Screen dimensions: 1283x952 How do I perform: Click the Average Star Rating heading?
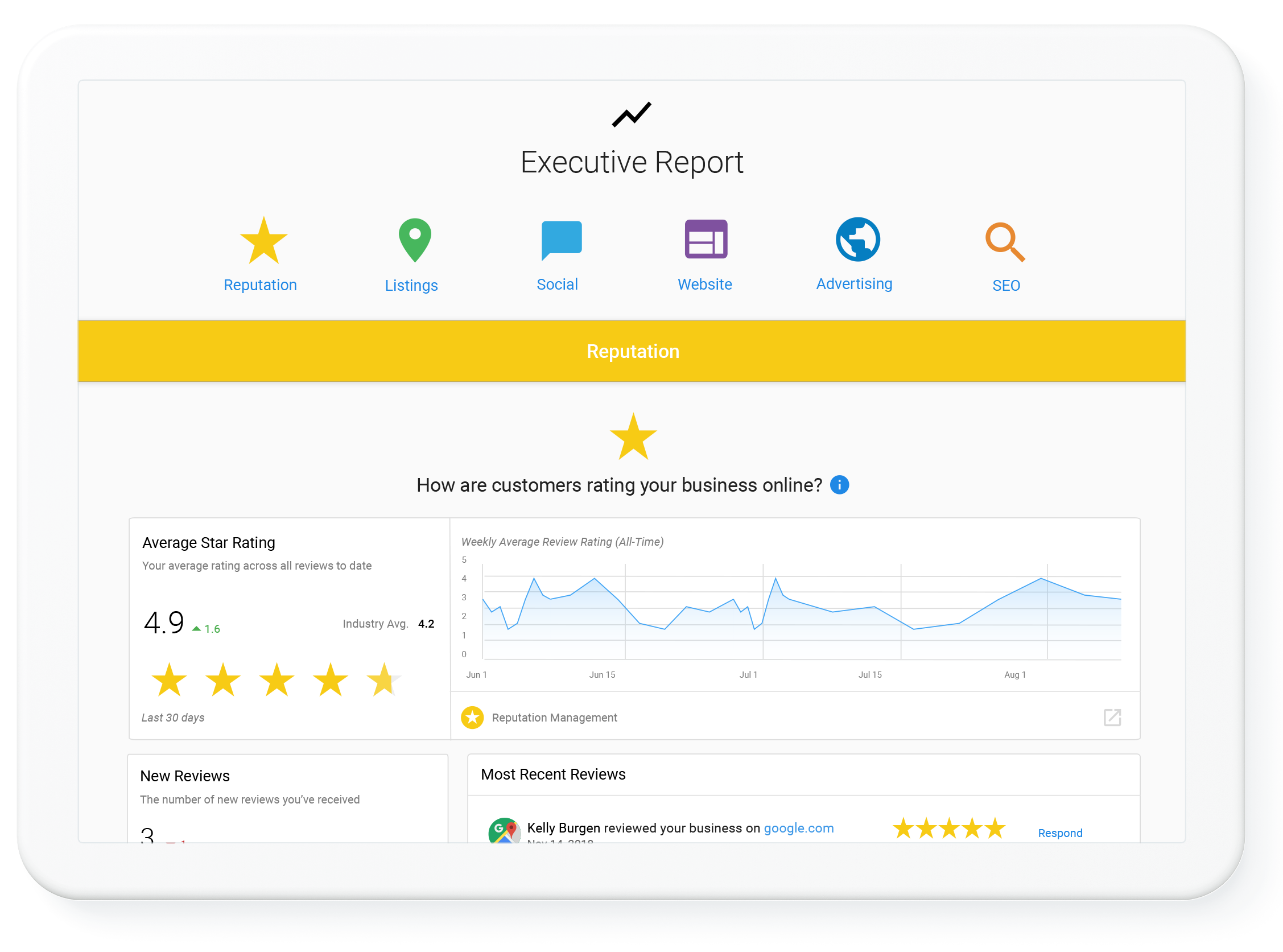pos(209,543)
